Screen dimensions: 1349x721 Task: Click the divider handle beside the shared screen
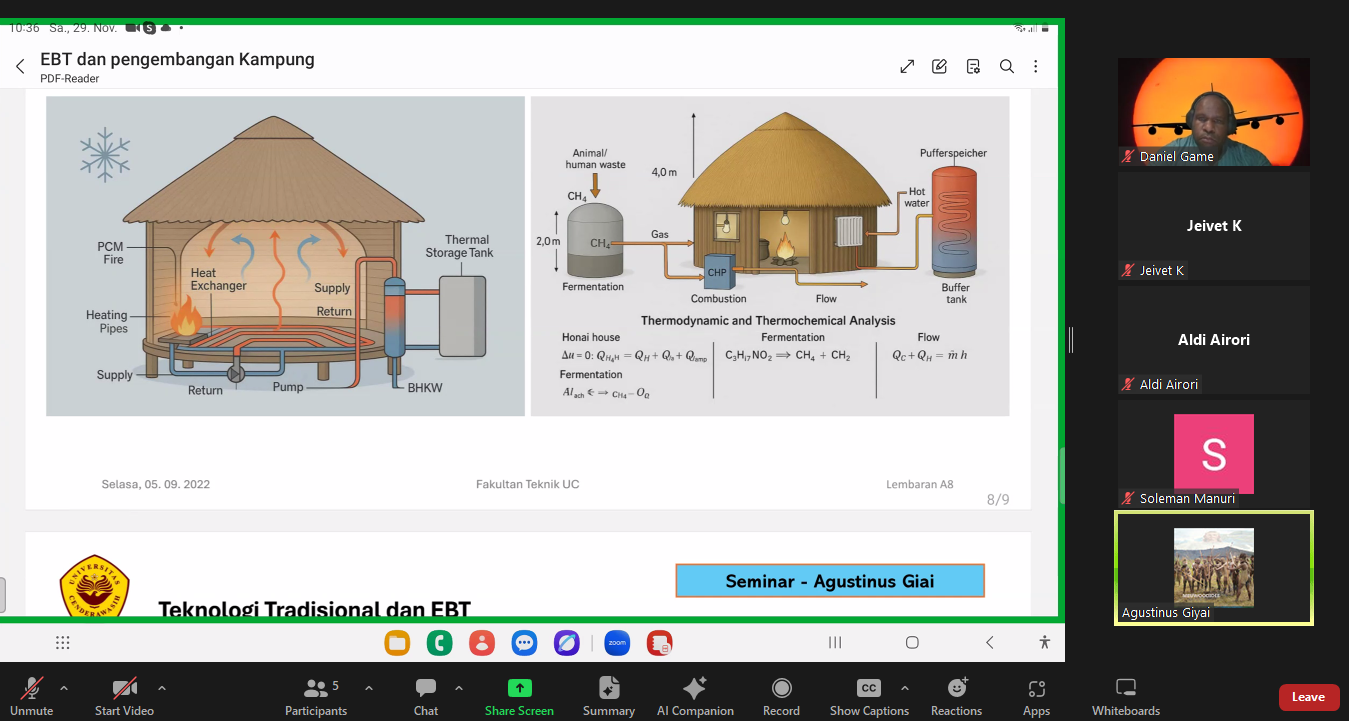(1071, 340)
